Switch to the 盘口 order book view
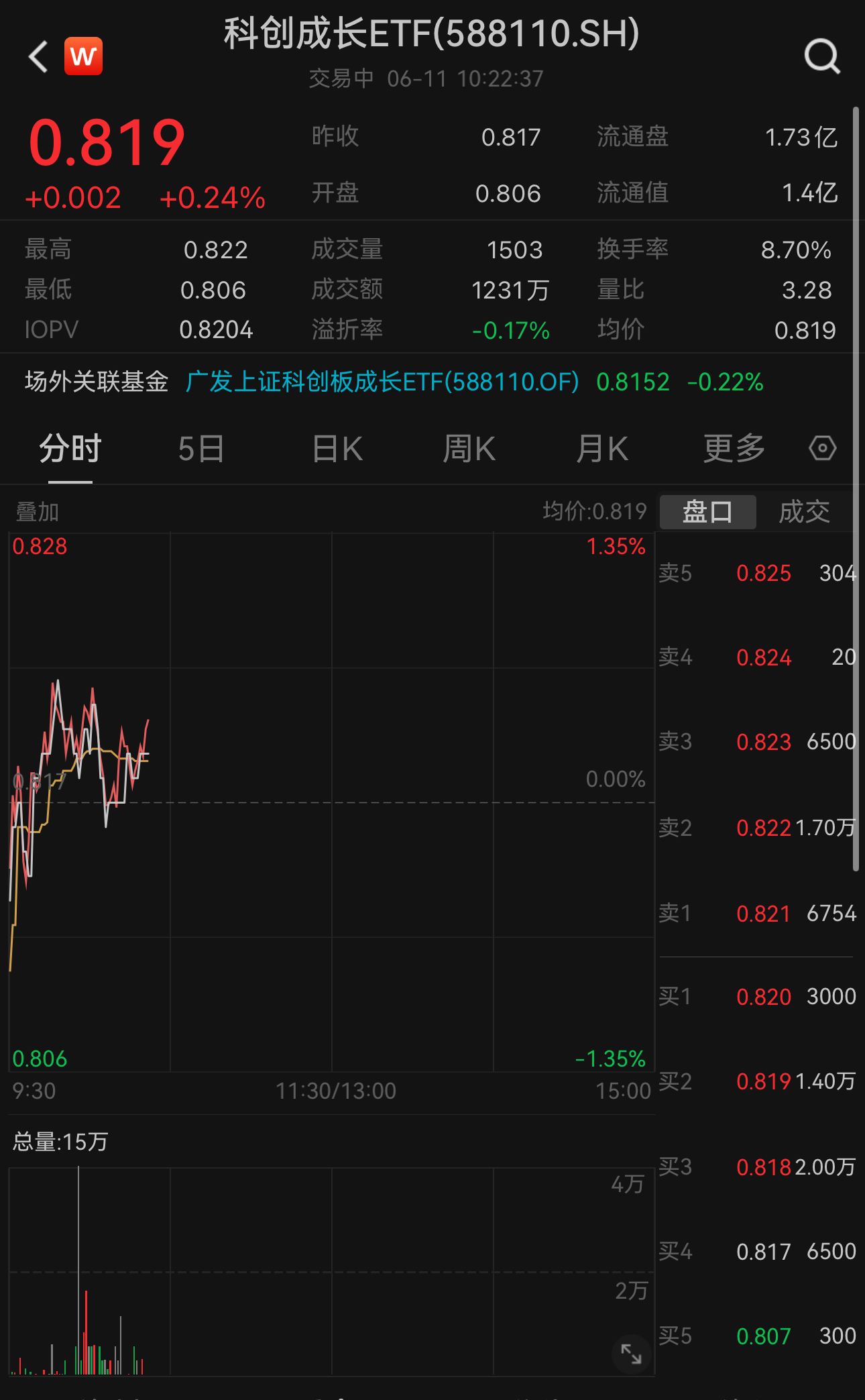865x1400 pixels. [x=707, y=512]
